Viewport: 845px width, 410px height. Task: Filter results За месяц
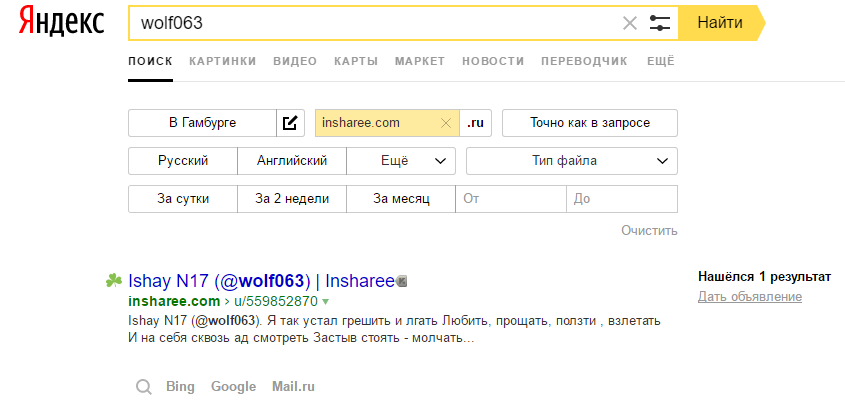coord(401,199)
